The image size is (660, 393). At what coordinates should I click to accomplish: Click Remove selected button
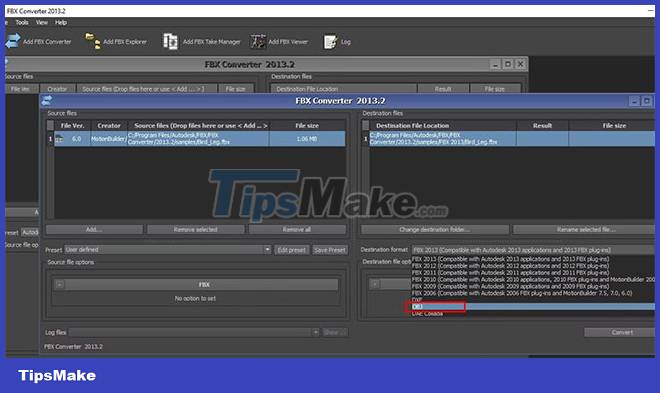(195, 229)
